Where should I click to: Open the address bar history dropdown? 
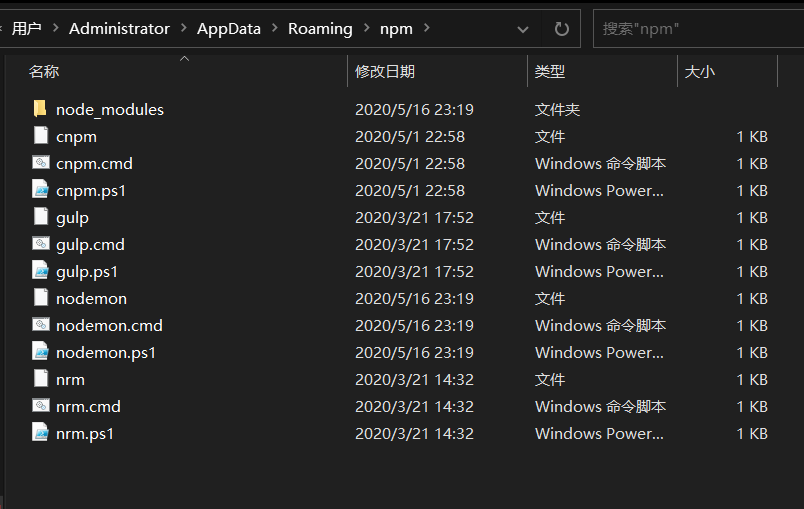coord(522,29)
